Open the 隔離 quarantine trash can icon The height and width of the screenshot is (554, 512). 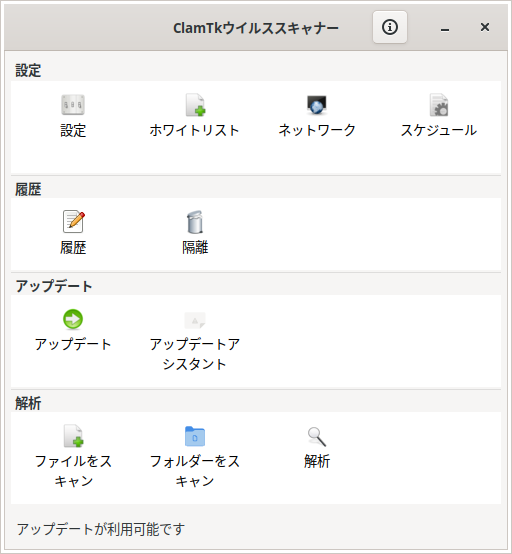pyautogui.click(x=195, y=222)
